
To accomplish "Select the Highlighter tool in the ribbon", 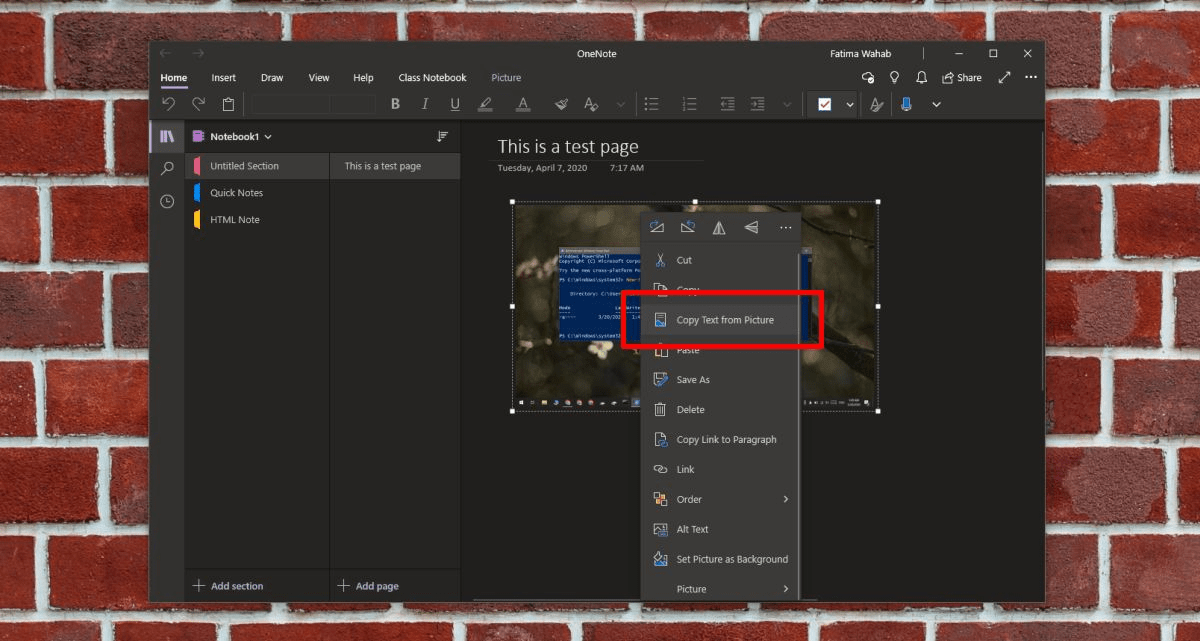I will 485,104.
